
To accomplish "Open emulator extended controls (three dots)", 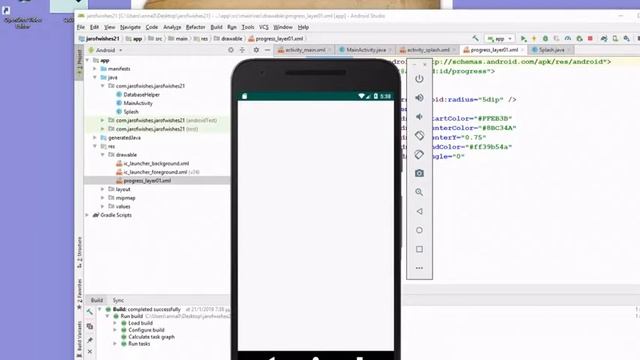I will [x=419, y=268].
